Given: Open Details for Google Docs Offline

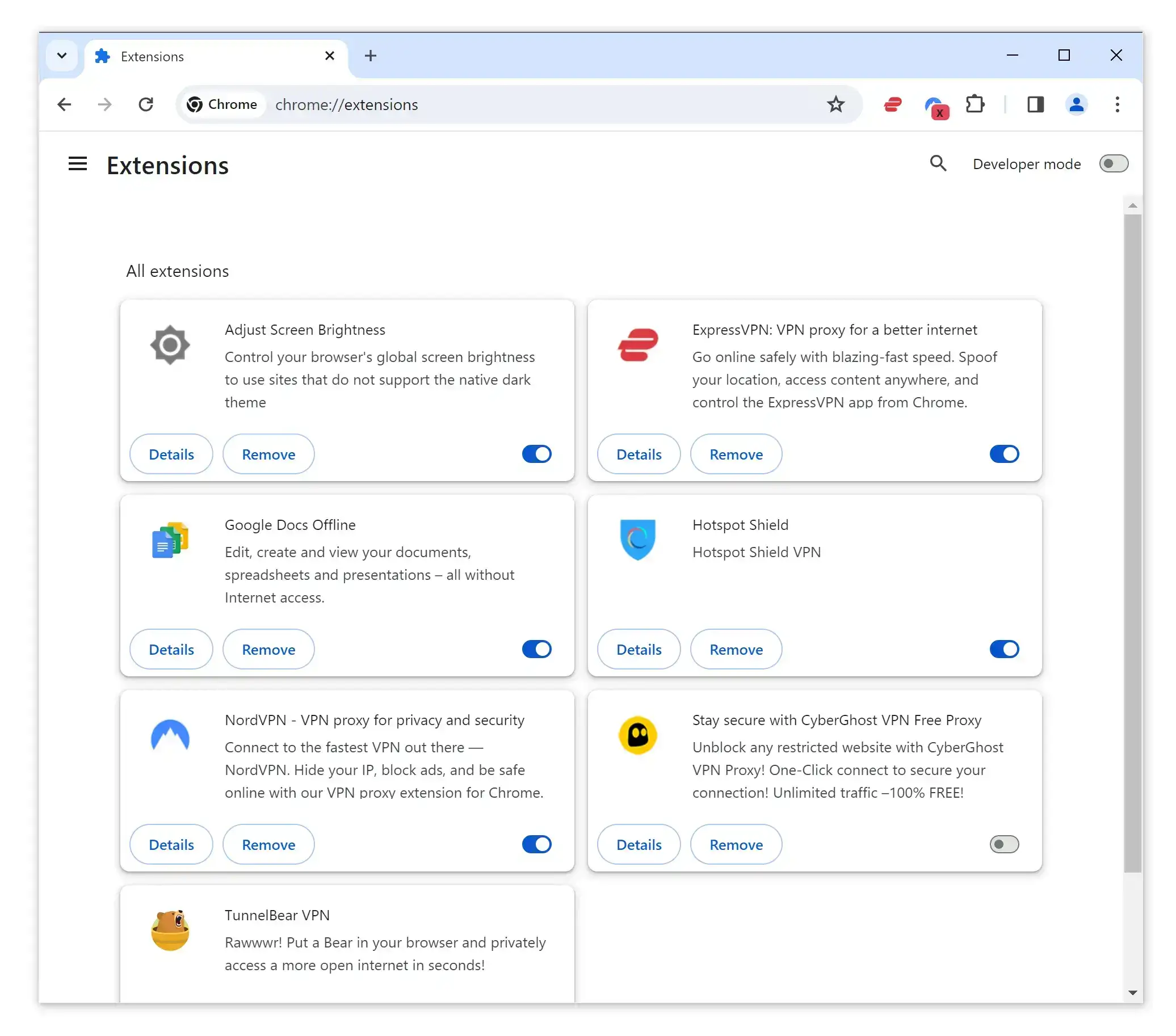Looking at the screenshot, I should click(171, 649).
